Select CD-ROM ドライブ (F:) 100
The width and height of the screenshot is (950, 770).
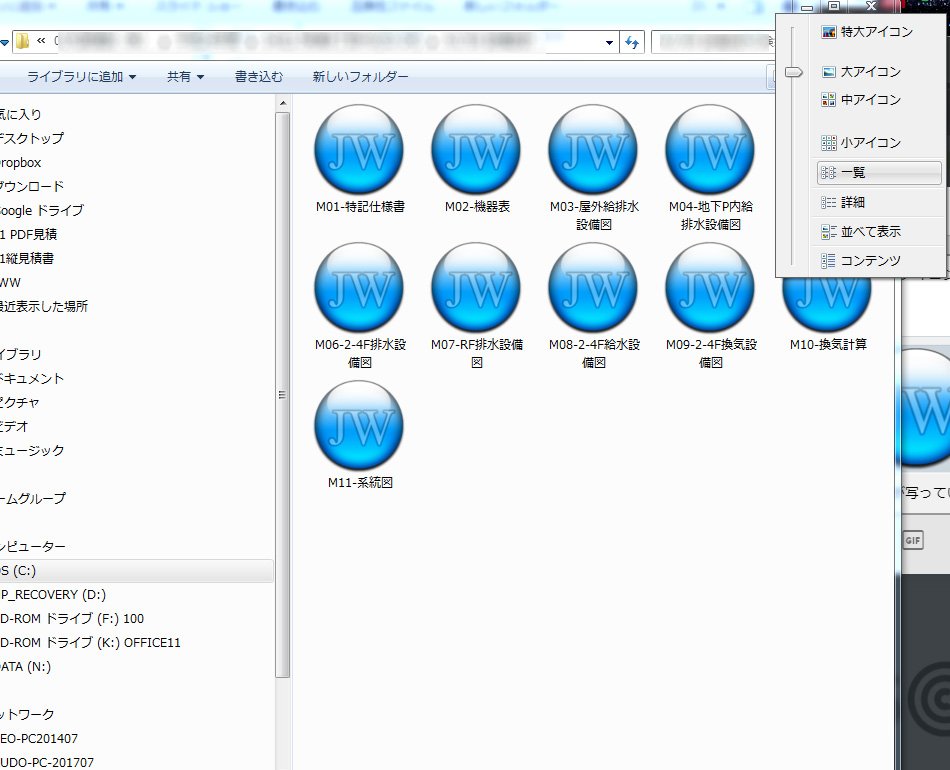(x=72, y=619)
